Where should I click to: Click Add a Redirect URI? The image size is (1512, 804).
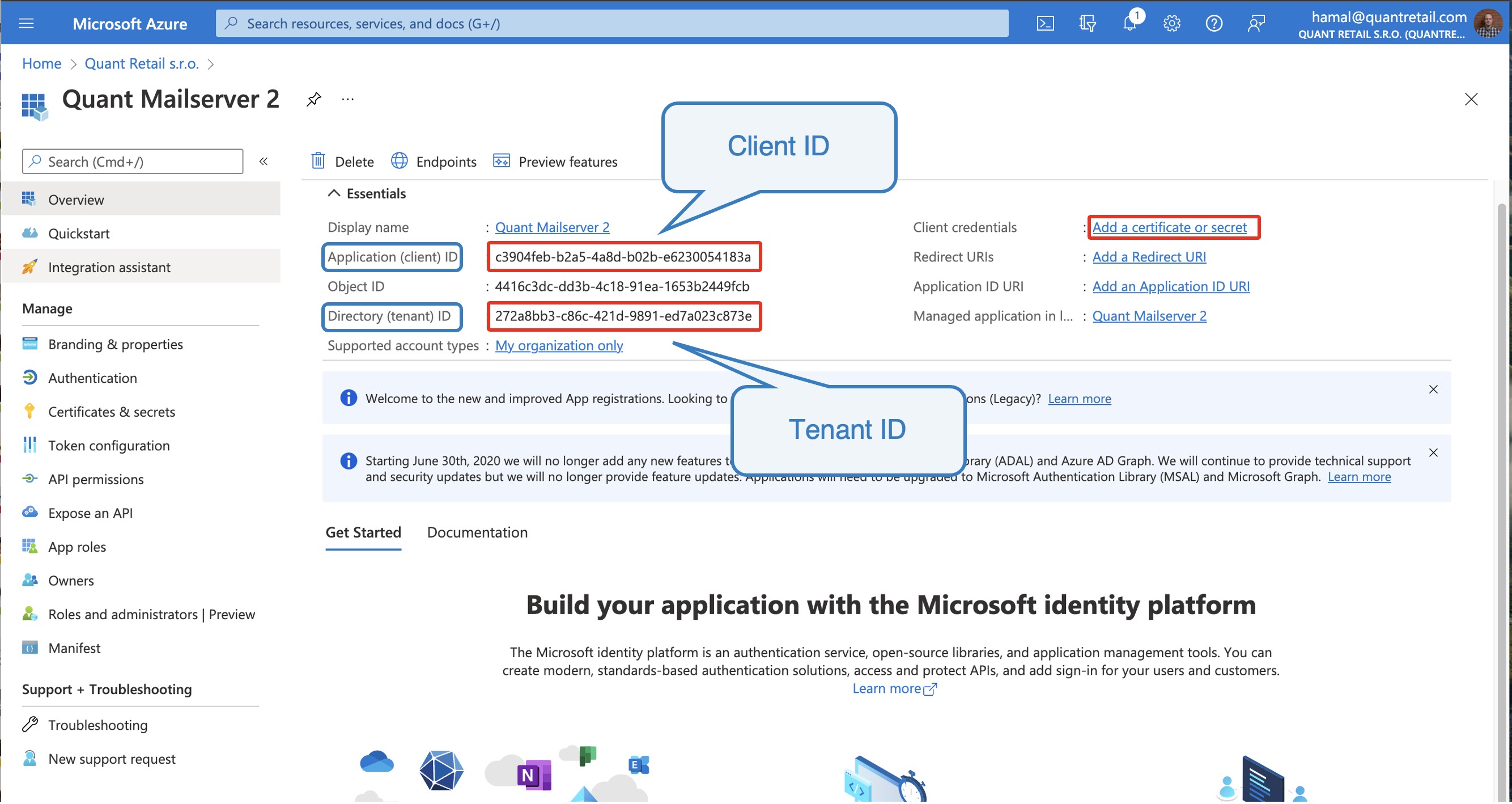coord(1149,257)
